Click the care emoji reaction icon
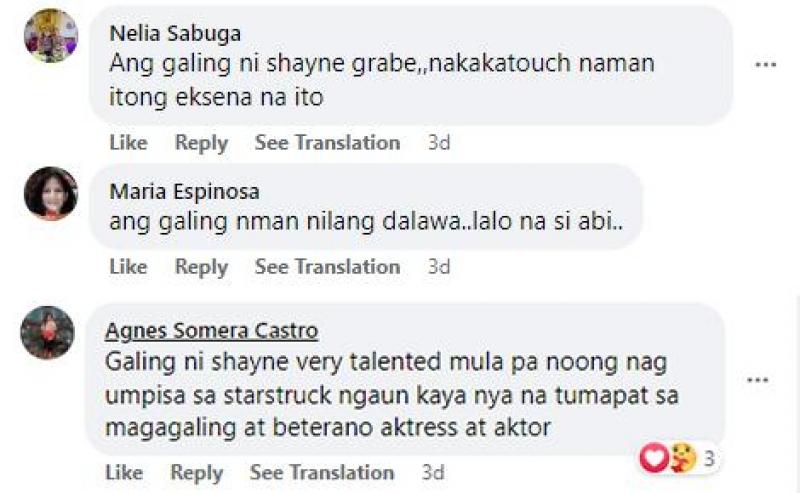 coord(682,458)
